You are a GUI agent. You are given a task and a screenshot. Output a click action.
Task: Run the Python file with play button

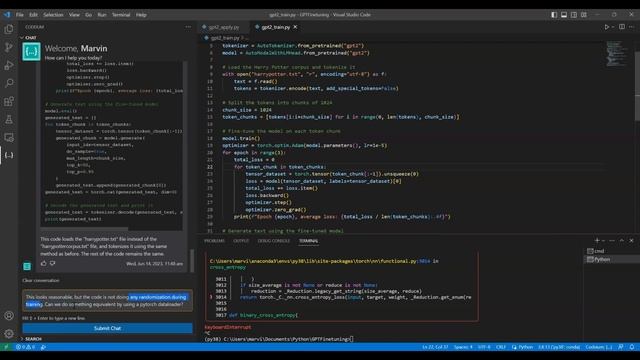pyautogui.click(x=607, y=27)
